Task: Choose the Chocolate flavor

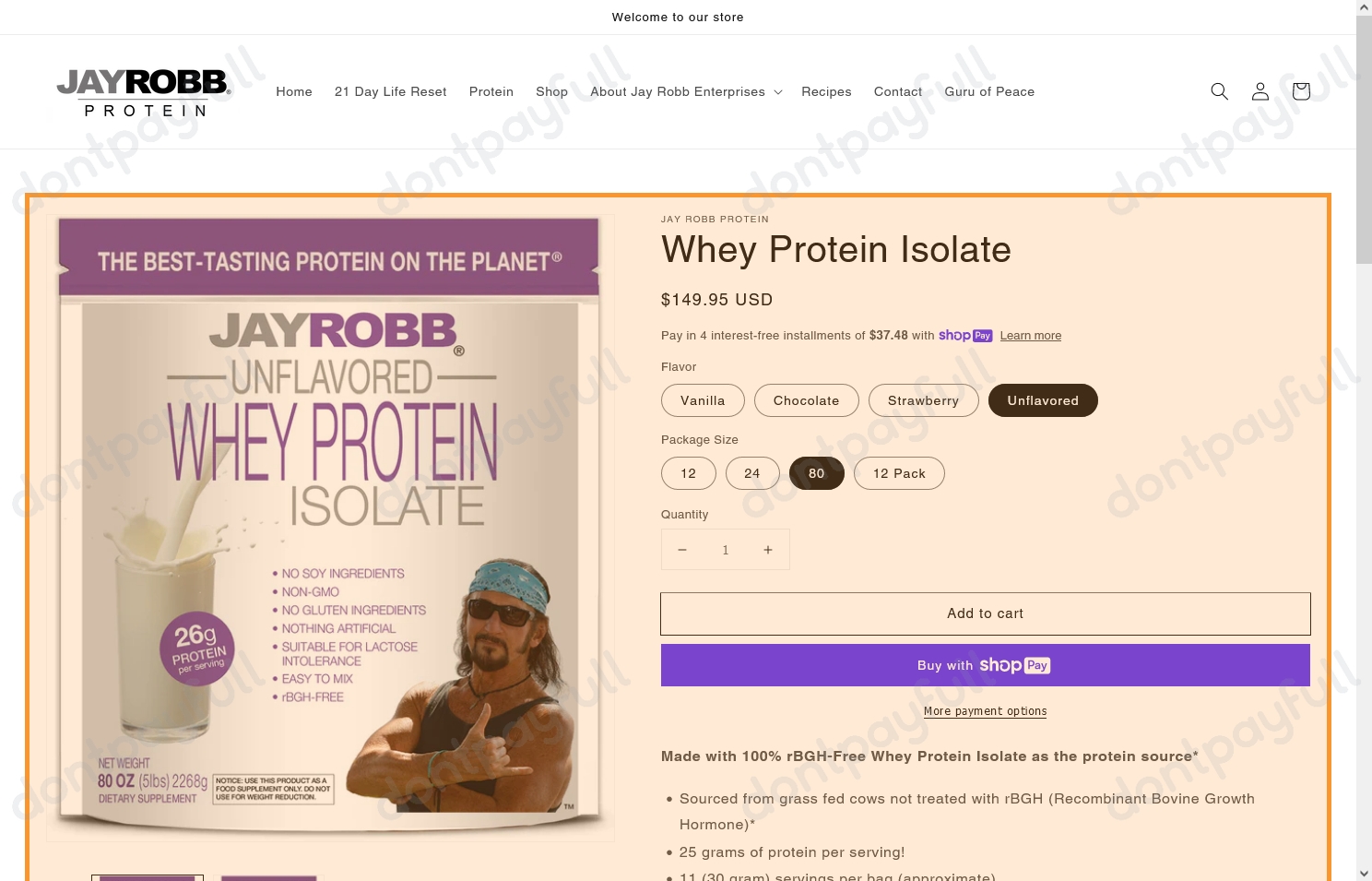Action: tap(806, 400)
